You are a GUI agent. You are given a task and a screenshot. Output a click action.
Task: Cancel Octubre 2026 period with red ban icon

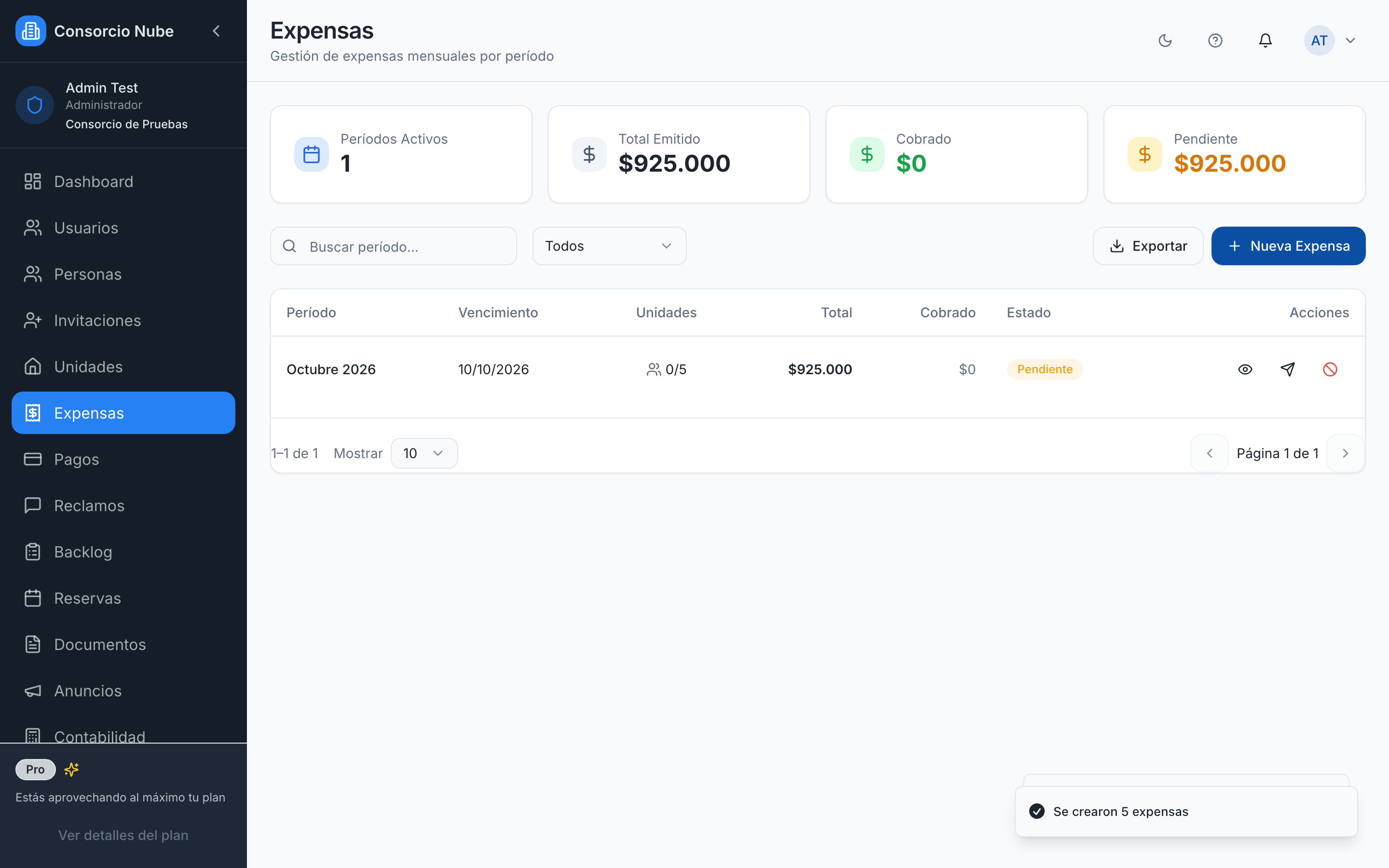(x=1330, y=369)
